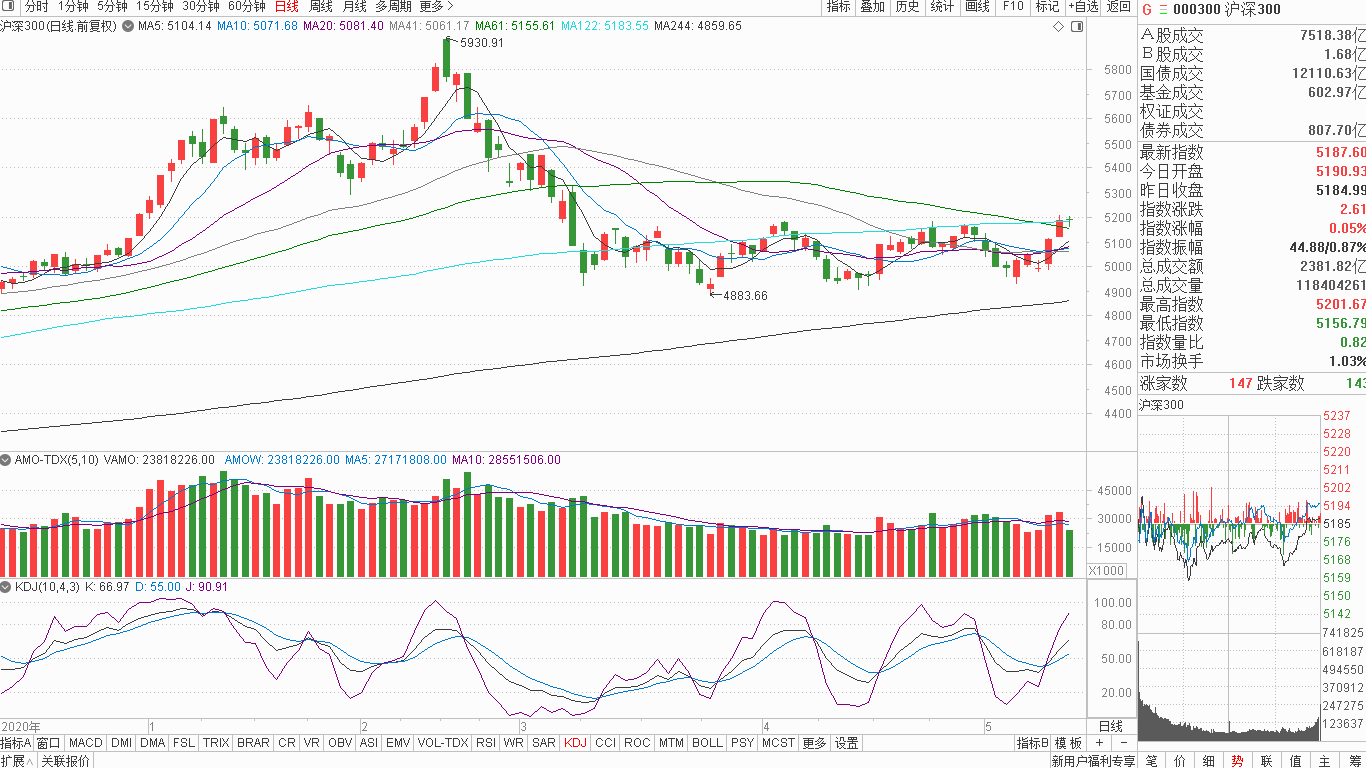Add to watchlist with +自选
This screenshot has height=768, width=1366.
pos(1083,7)
